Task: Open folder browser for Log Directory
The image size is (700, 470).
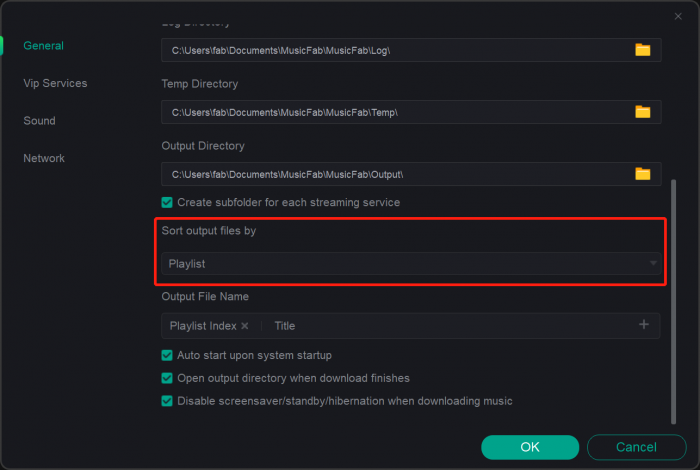Action: click(642, 50)
